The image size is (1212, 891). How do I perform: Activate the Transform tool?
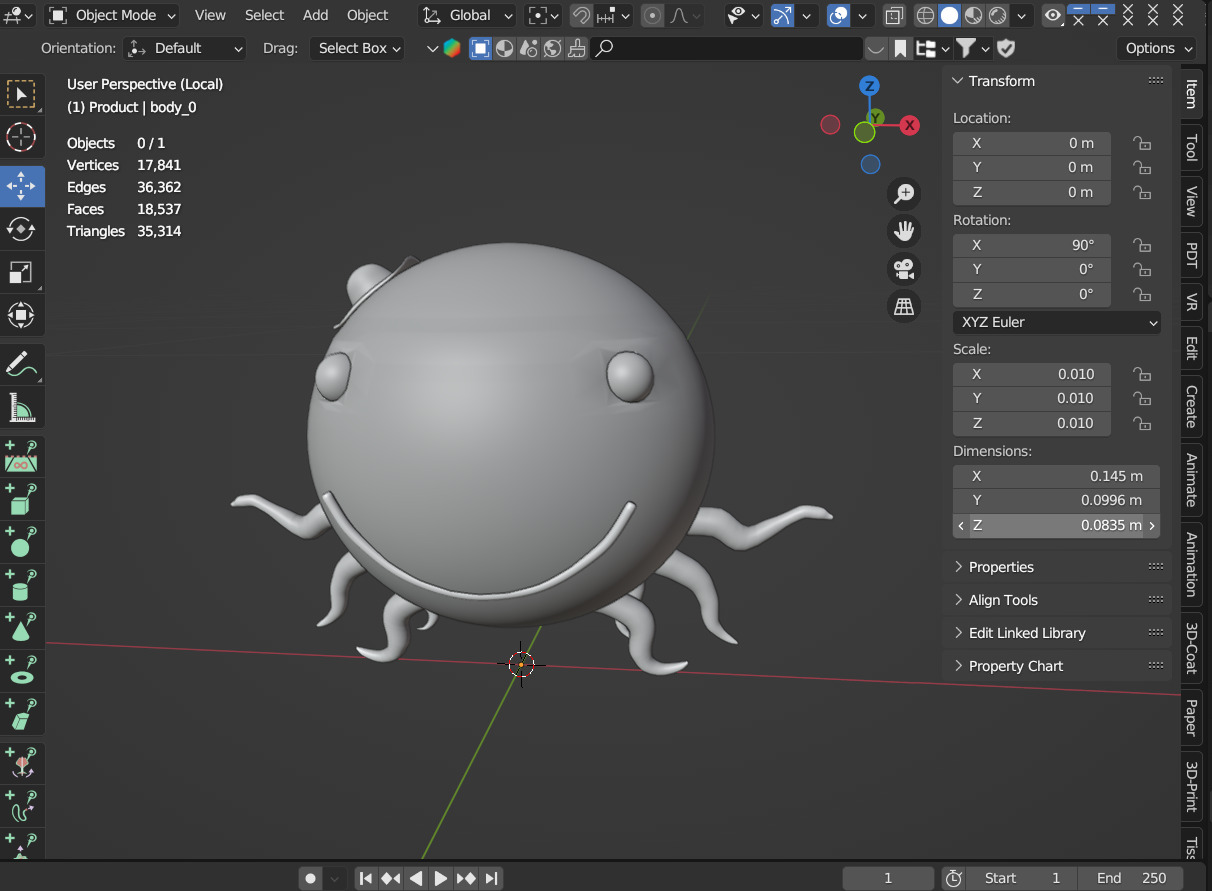21,316
